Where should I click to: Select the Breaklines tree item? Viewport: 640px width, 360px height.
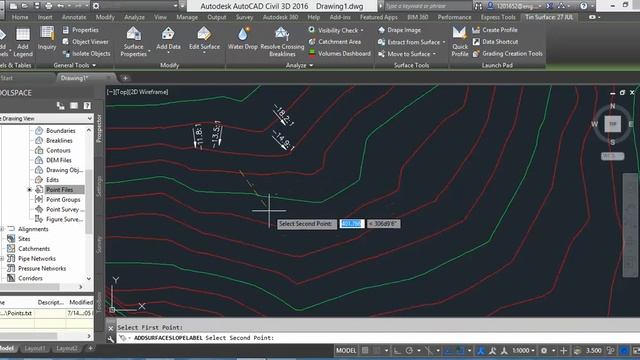coord(59,140)
